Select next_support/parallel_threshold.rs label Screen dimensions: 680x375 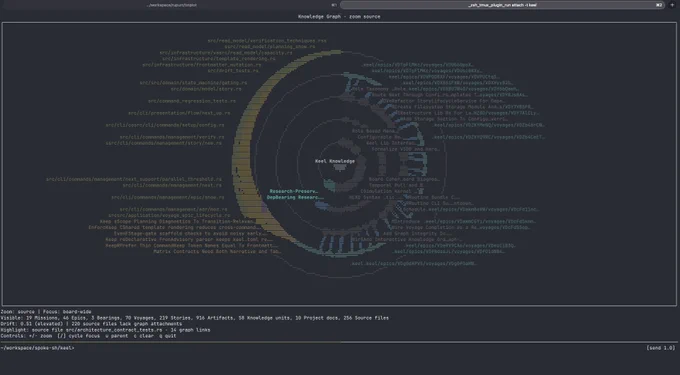pyautogui.click(x=134, y=179)
